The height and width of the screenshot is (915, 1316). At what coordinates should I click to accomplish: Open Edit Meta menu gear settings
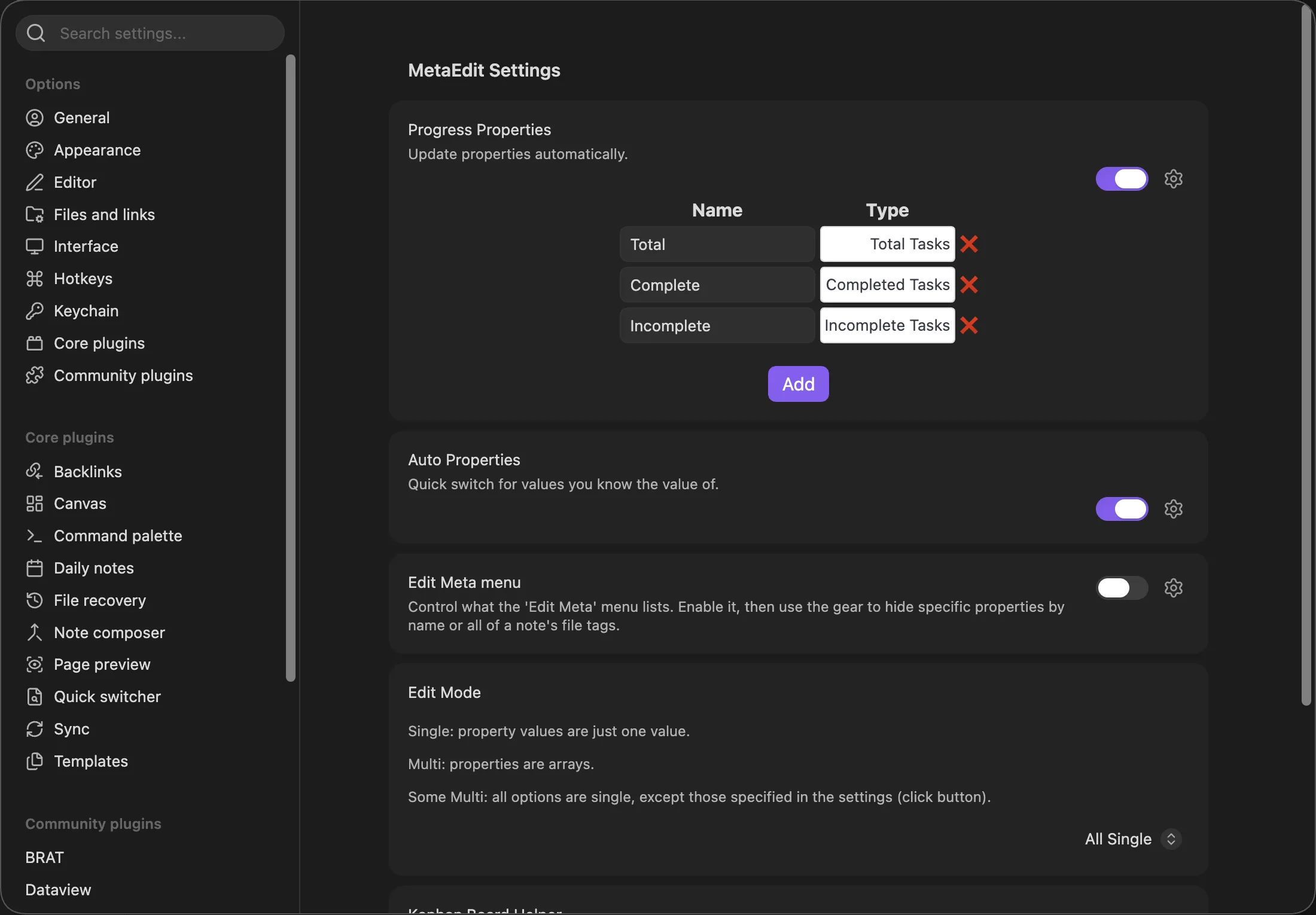tap(1174, 588)
